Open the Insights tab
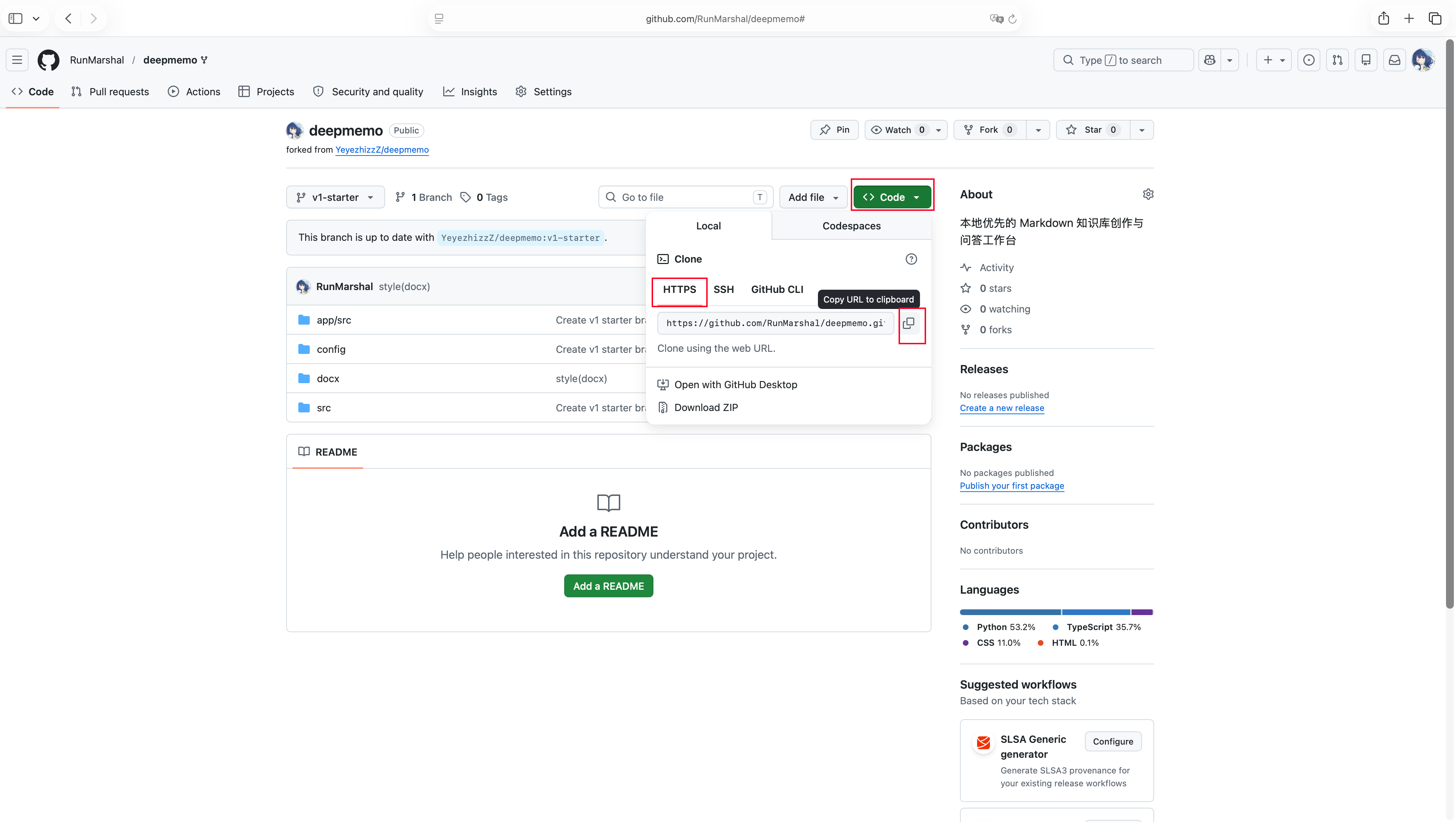1456x822 pixels. click(470, 92)
